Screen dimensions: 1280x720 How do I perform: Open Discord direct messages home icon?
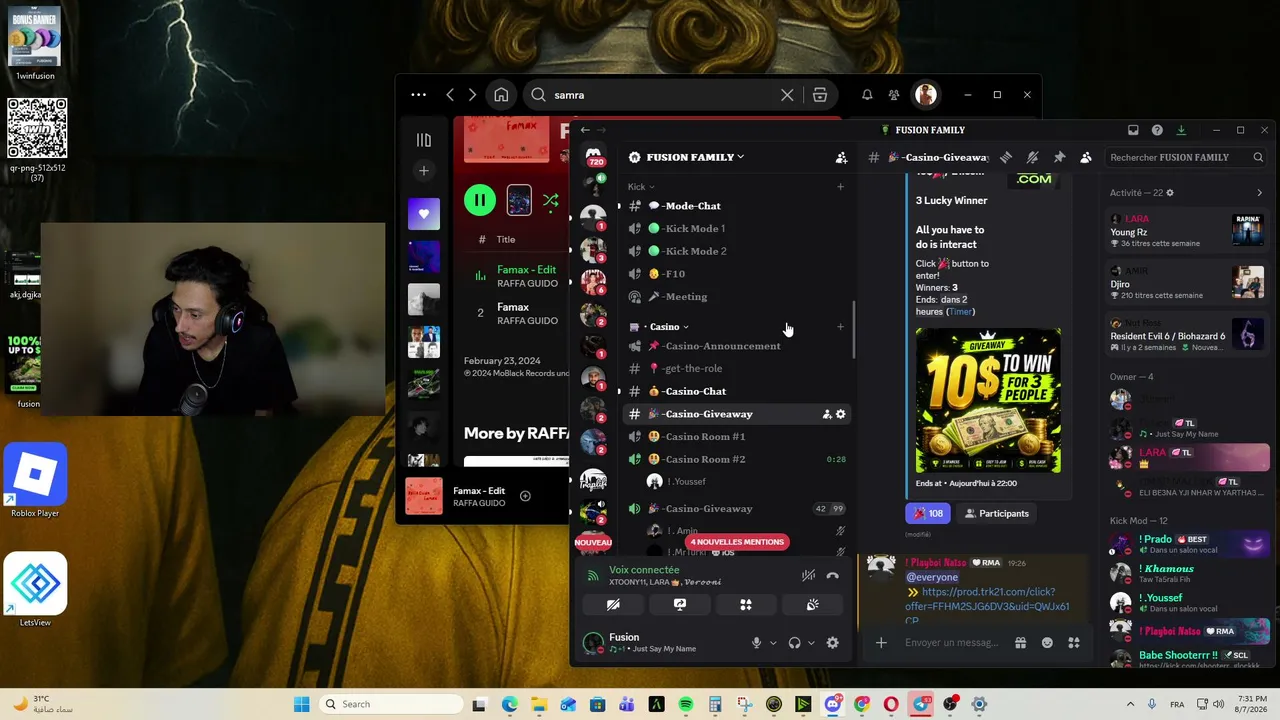593,155
